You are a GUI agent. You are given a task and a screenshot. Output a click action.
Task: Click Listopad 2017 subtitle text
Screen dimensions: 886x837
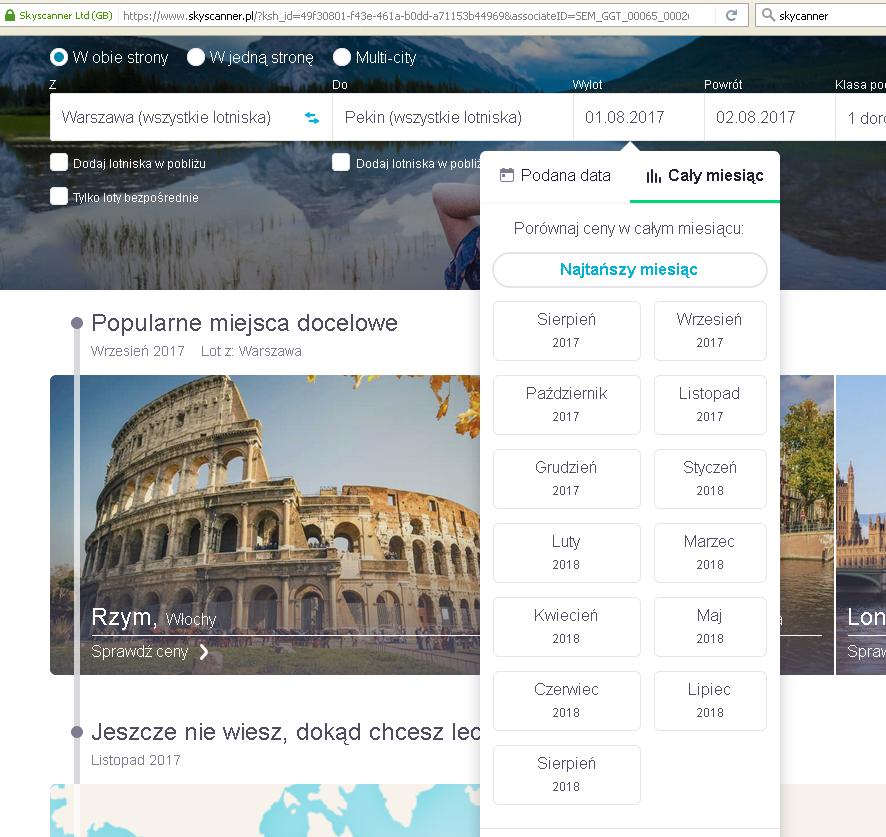point(136,760)
